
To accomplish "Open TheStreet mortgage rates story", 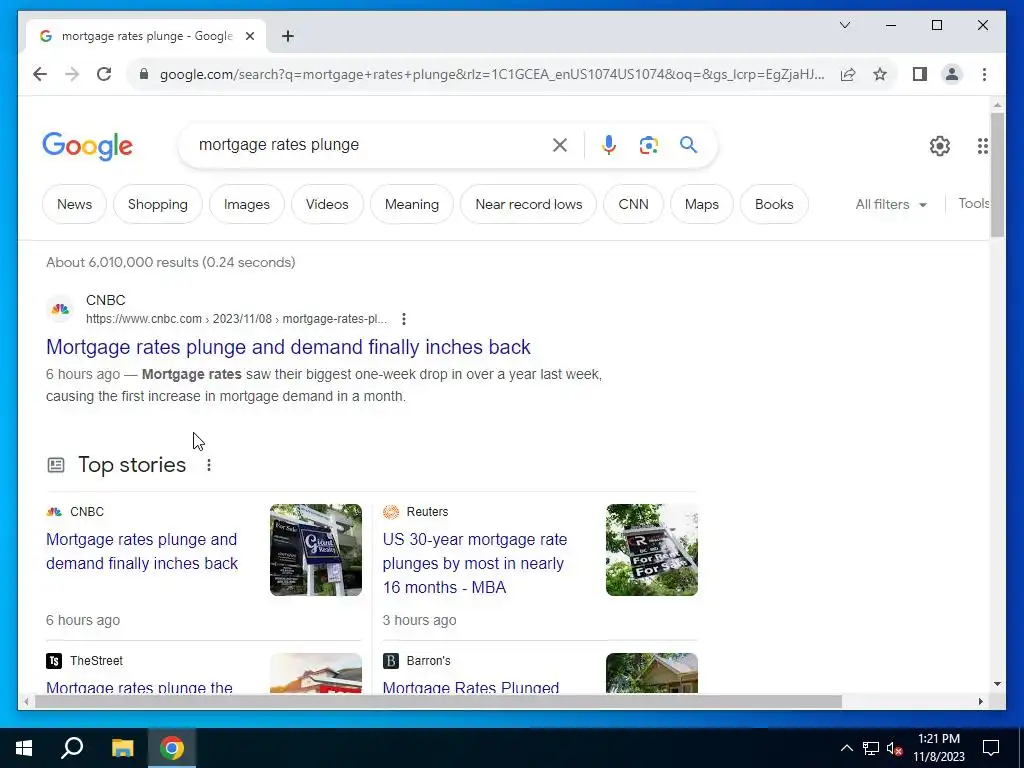I will click(x=139, y=687).
